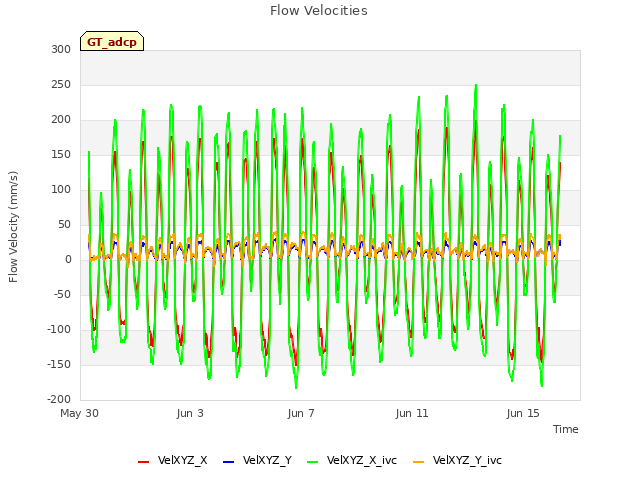
Task: Click the Time axis label
Action: coord(566,429)
